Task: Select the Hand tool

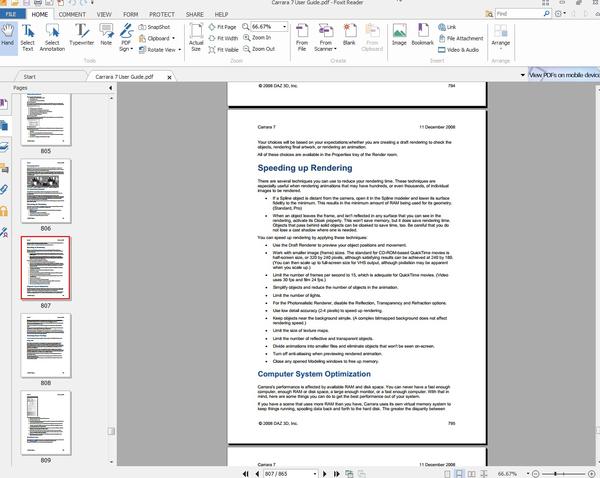Action: [x=8, y=37]
